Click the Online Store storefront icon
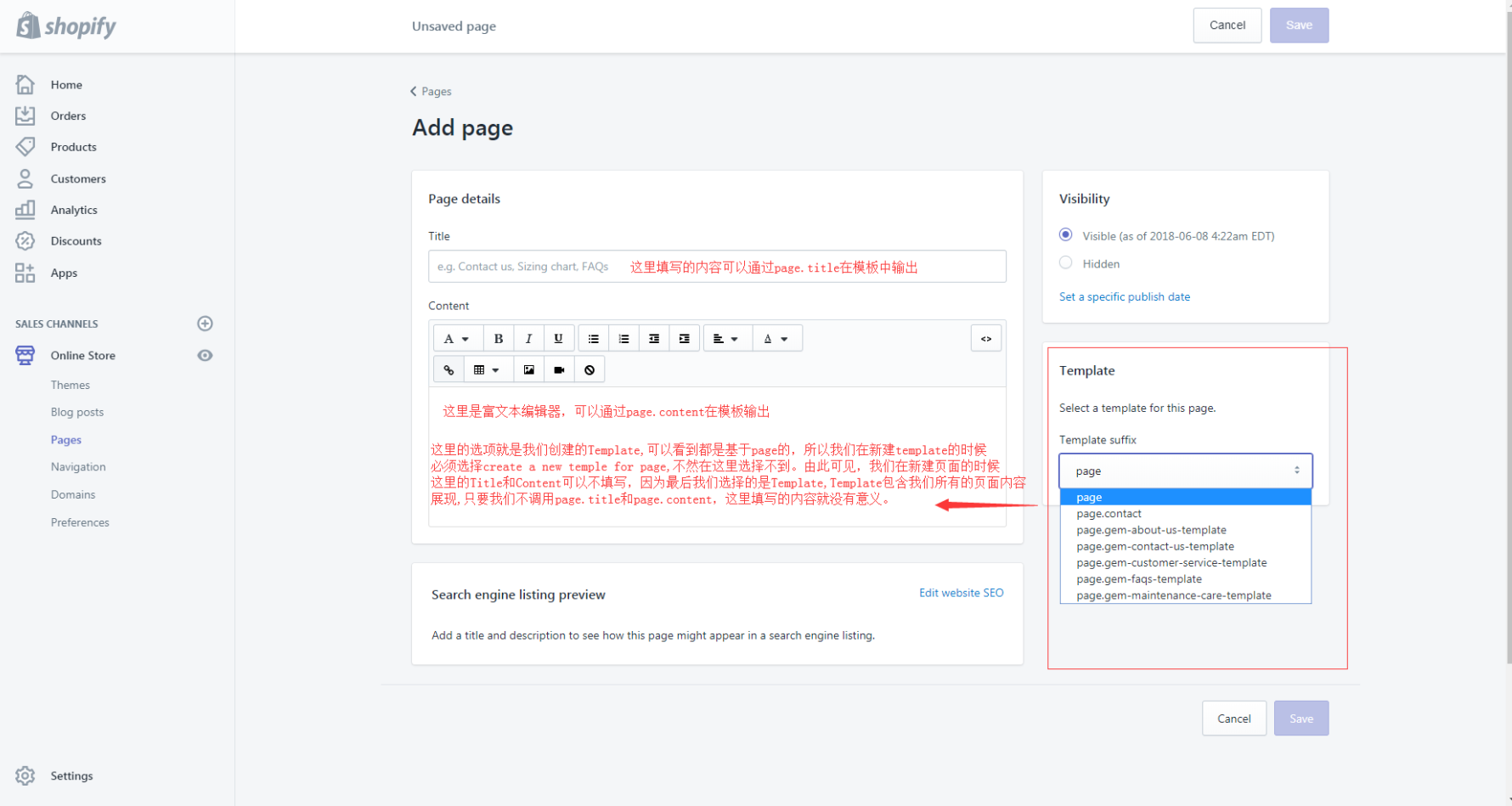This screenshot has height=806, width=1512. coord(25,355)
